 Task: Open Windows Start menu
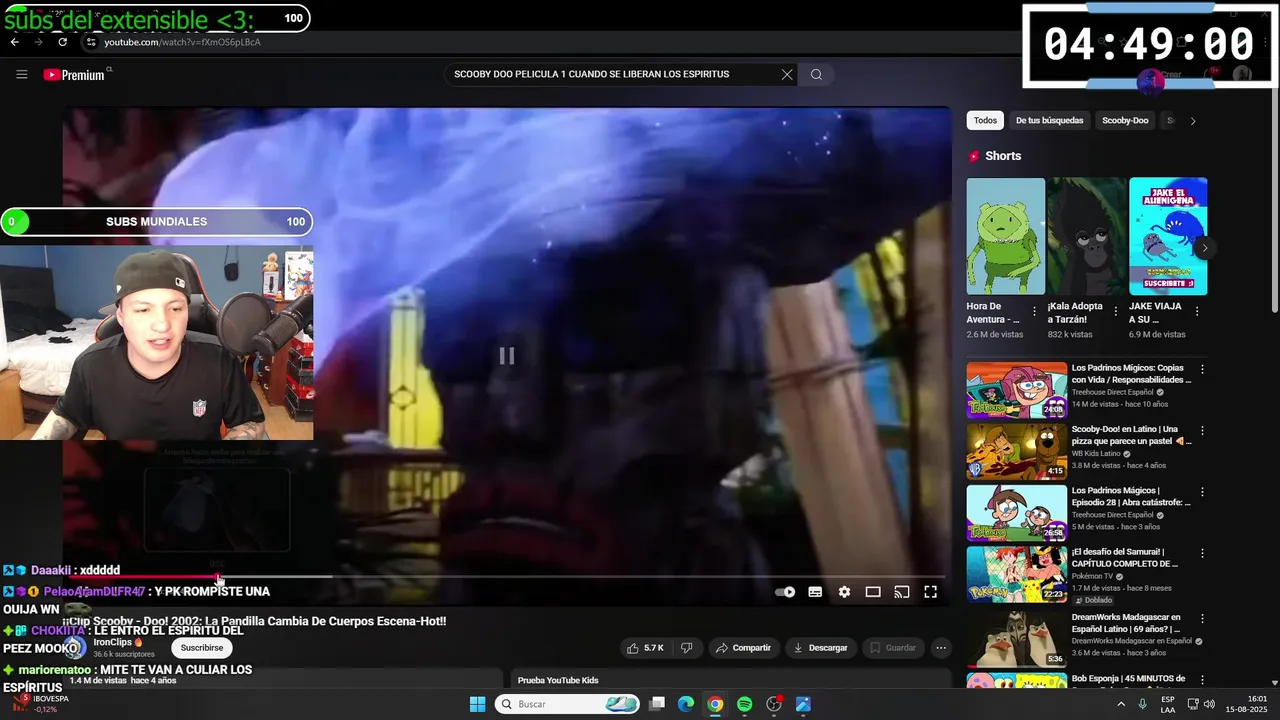[x=477, y=704]
